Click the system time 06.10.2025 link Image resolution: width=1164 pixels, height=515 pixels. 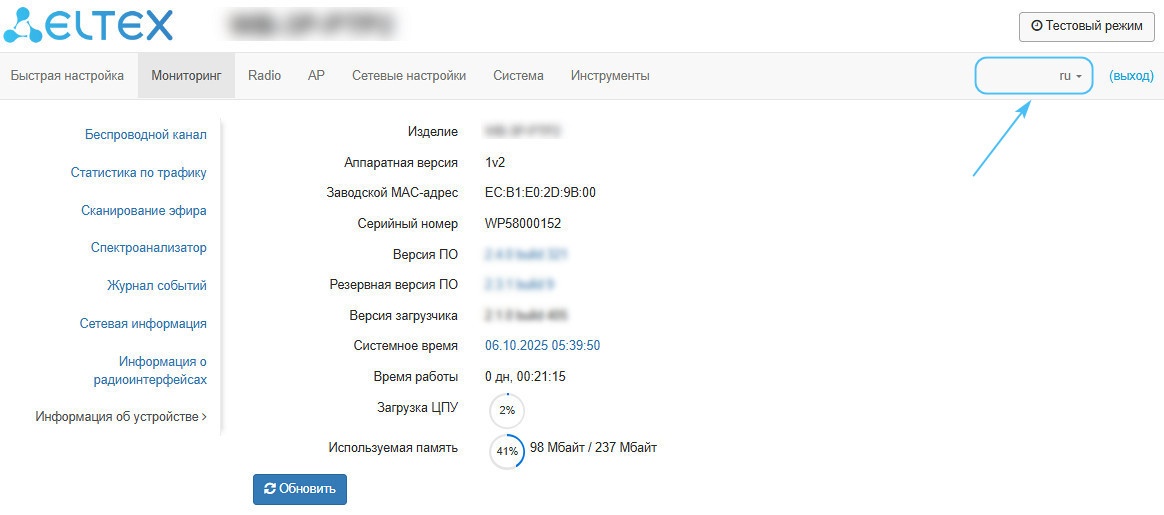(543, 345)
